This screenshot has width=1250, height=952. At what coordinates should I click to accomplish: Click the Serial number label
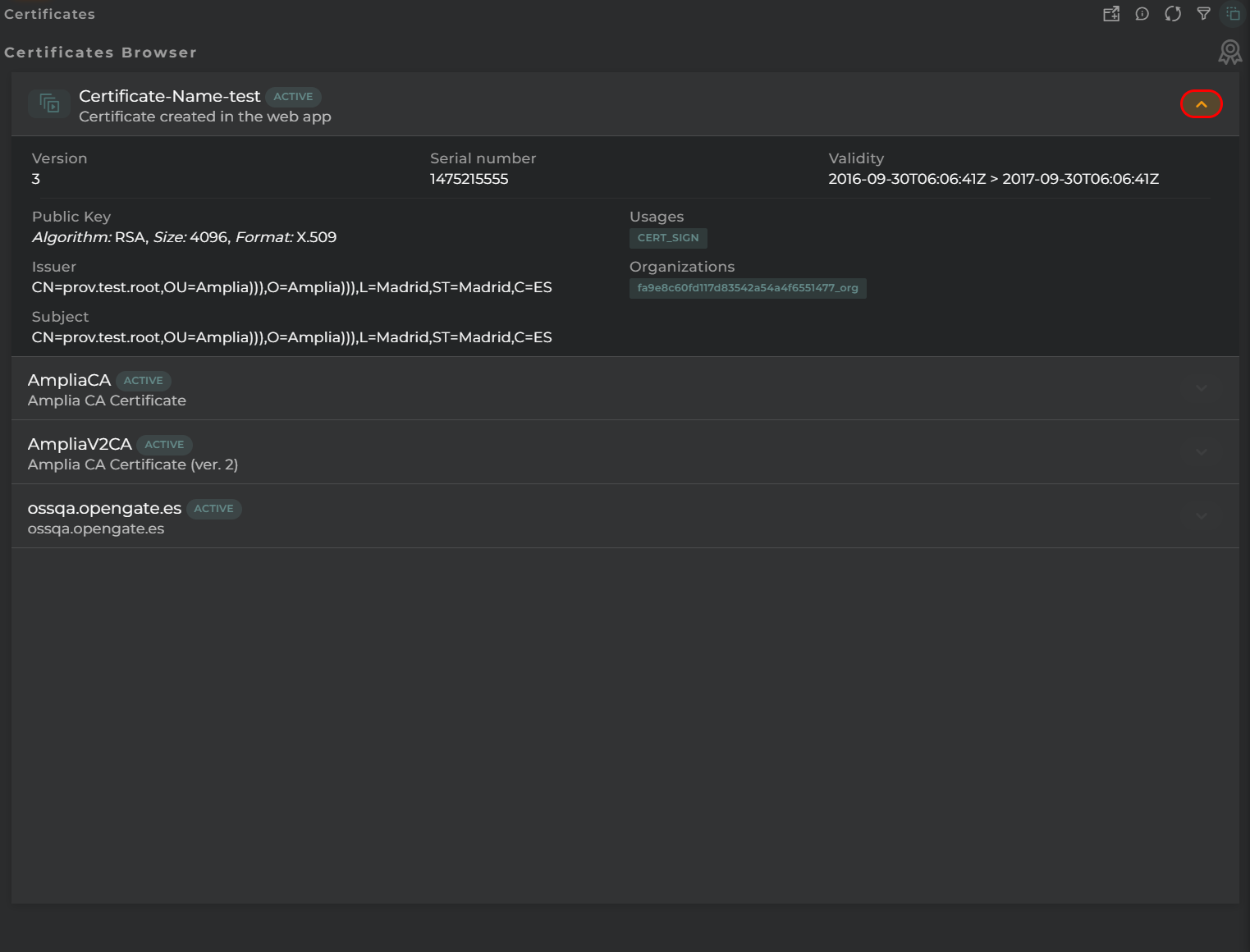483,158
